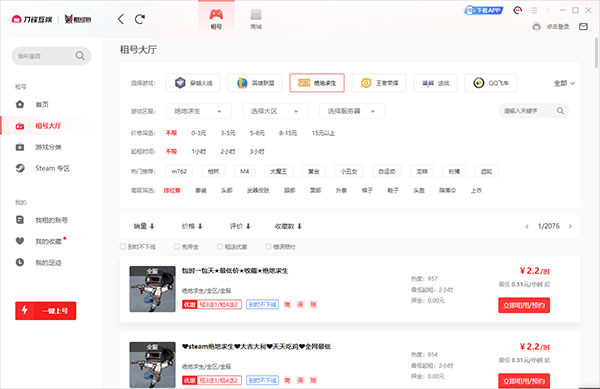Image resolution: width=600 pixels, height=389 pixels.
Task: Select the 穿越火线 game button
Action: [x=193, y=83]
